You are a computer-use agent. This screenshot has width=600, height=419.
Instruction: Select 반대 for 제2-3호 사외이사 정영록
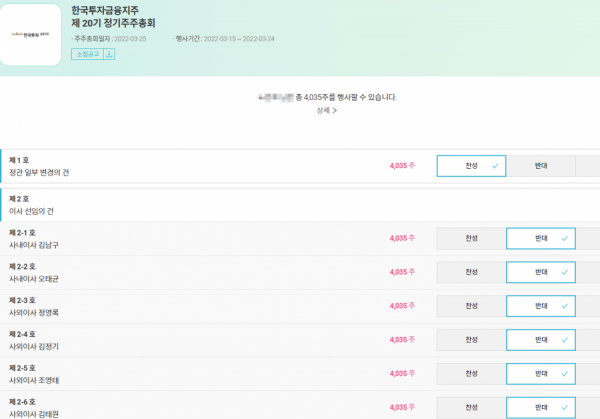pos(541,306)
